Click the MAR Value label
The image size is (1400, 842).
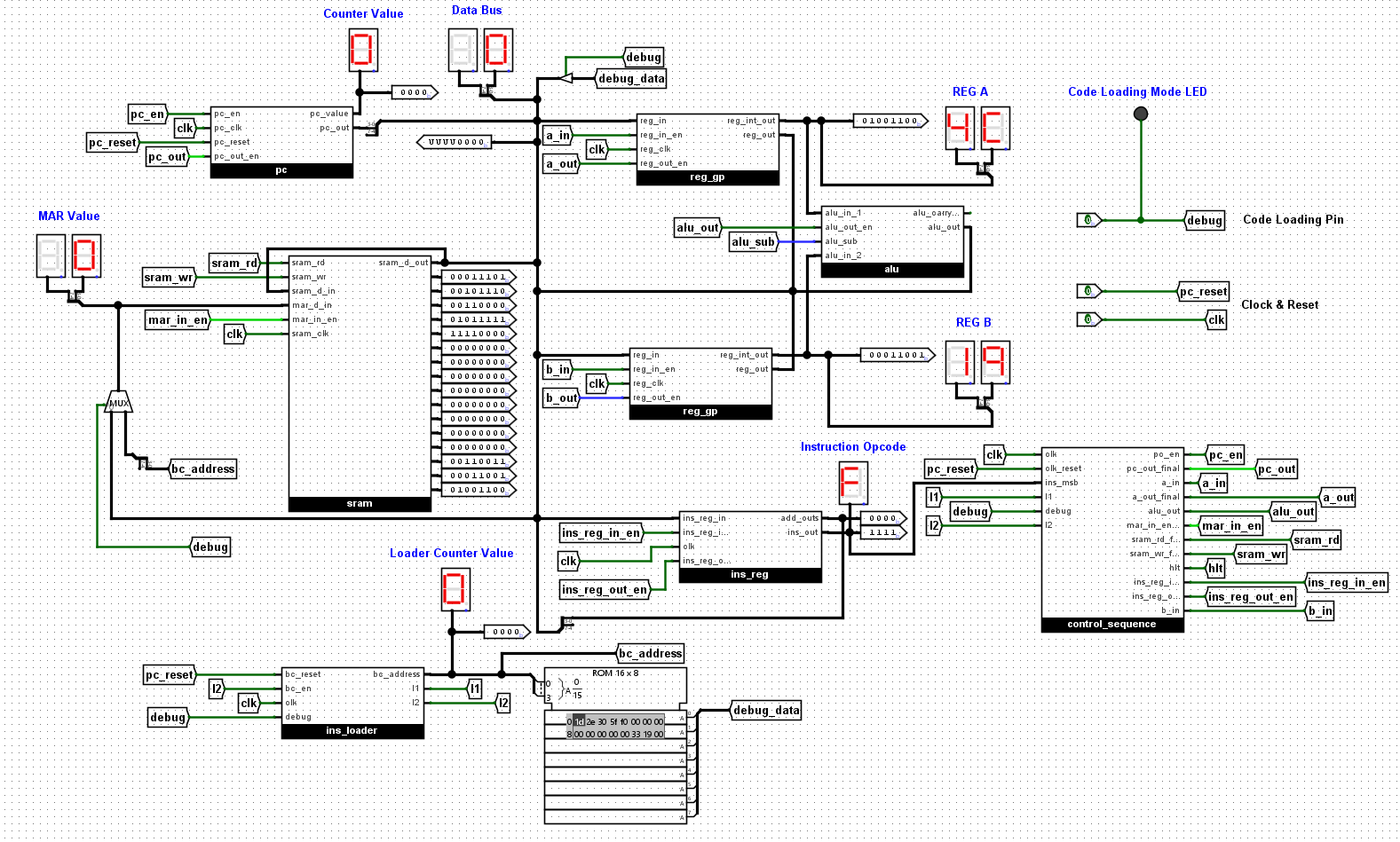[69, 216]
